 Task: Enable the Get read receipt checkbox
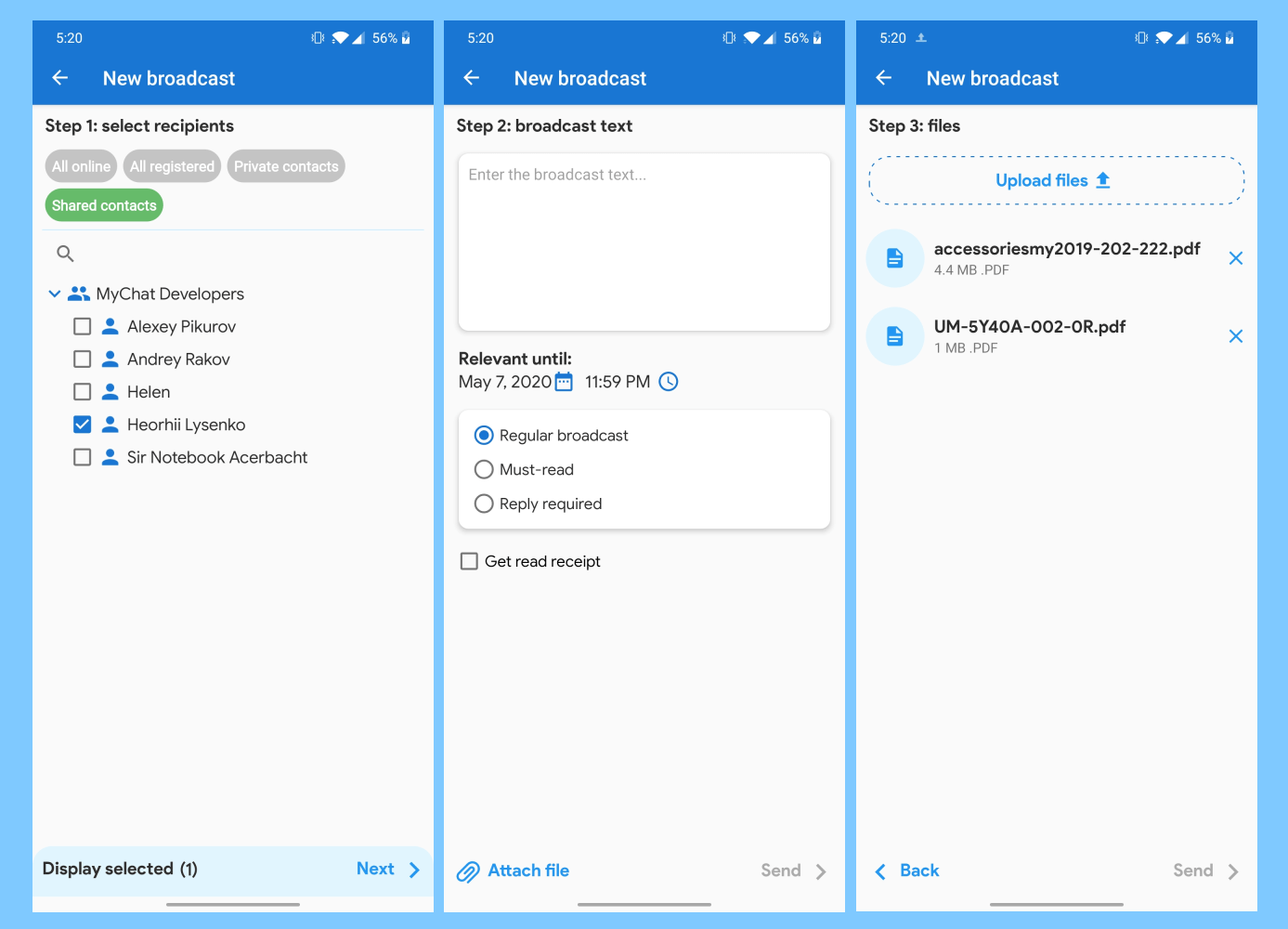470,561
